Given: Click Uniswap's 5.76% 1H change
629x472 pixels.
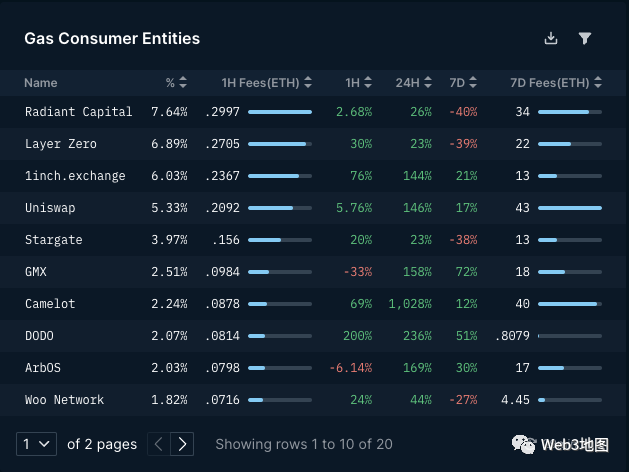Looking at the screenshot, I should (354, 208).
